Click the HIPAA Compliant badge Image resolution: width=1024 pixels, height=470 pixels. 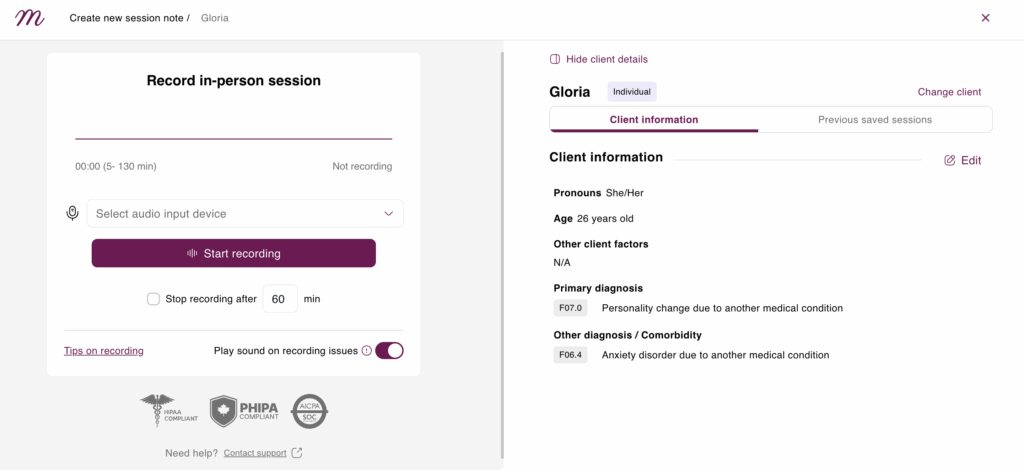tap(168, 411)
